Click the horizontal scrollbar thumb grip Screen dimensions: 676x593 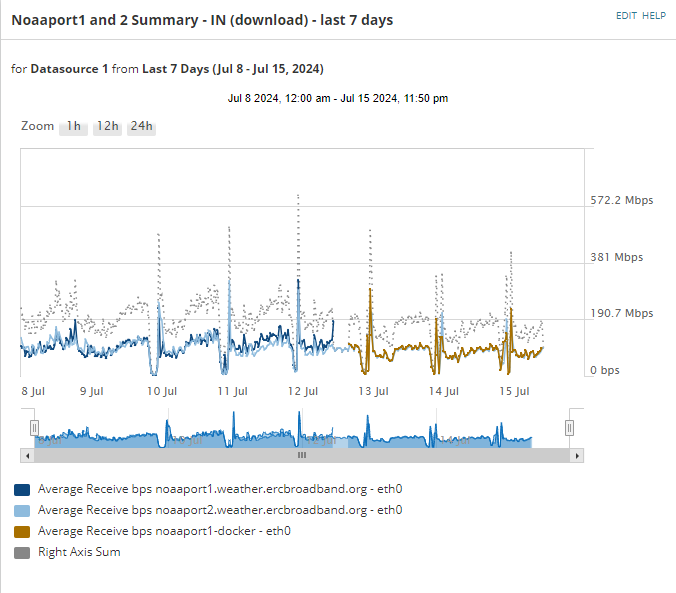[301, 455]
